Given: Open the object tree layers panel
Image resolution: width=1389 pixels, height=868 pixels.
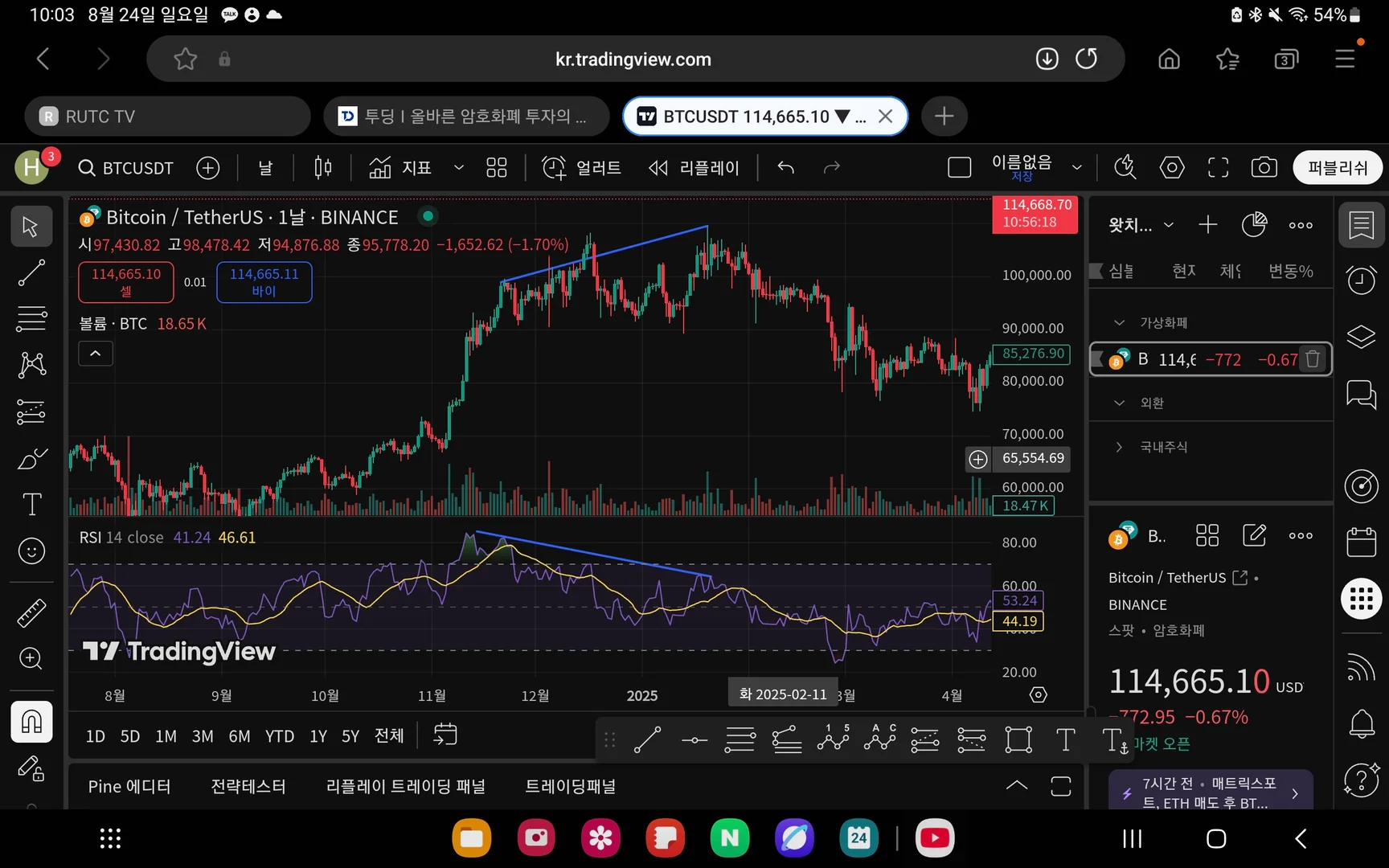Looking at the screenshot, I should (1361, 337).
